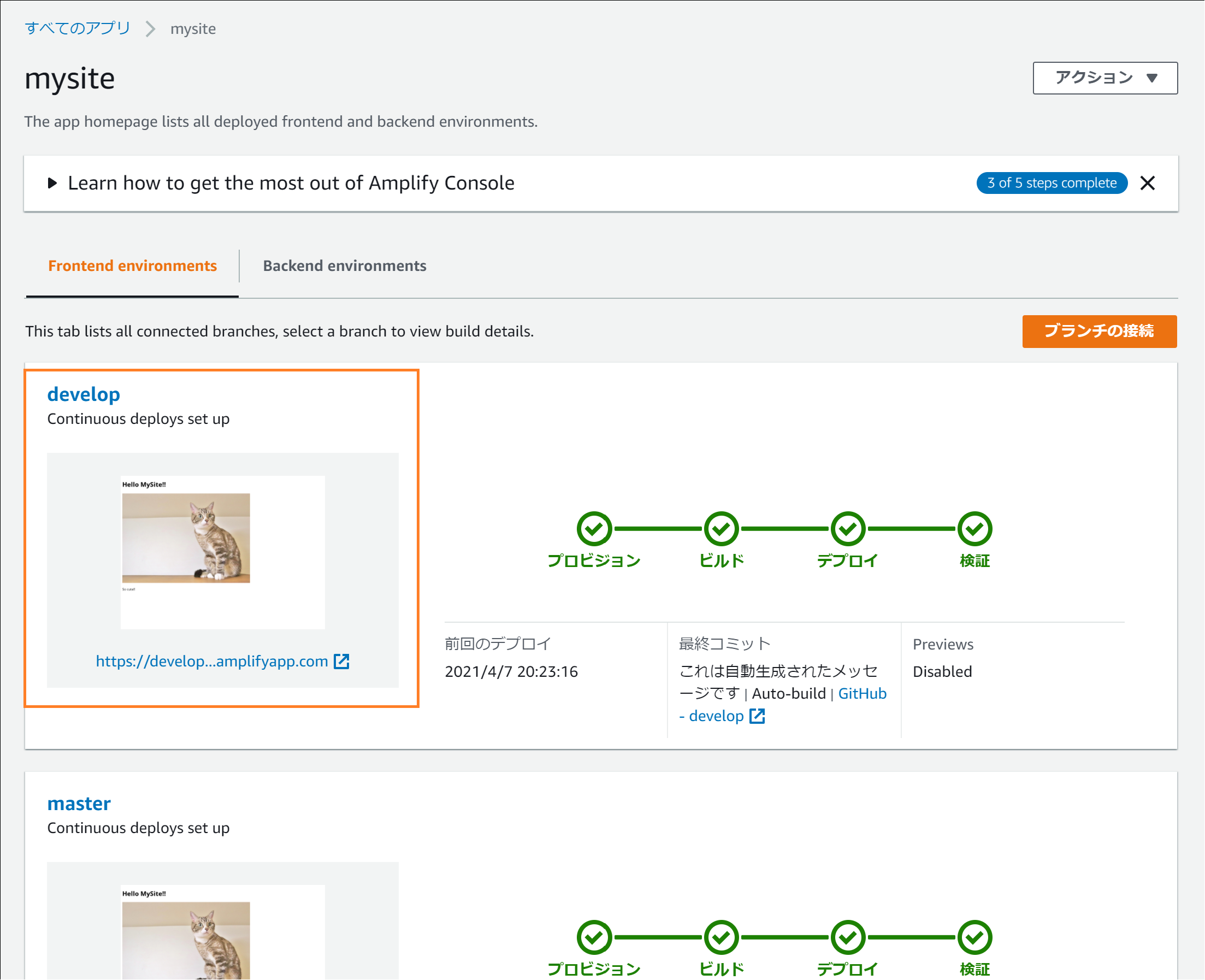Open the develop site preview thumbnail
Image resolution: width=1205 pixels, height=980 pixels.
pos(222,552)
